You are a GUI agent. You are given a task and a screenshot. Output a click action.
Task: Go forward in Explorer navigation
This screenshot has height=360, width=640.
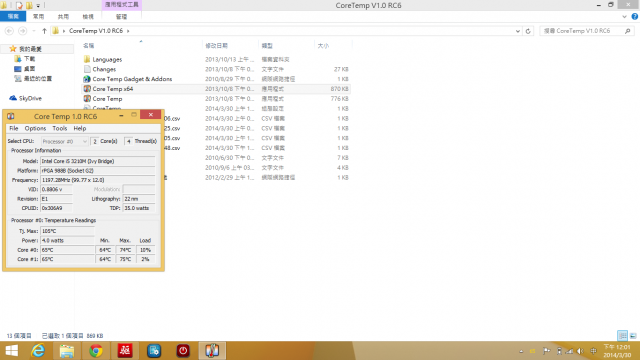22,31
